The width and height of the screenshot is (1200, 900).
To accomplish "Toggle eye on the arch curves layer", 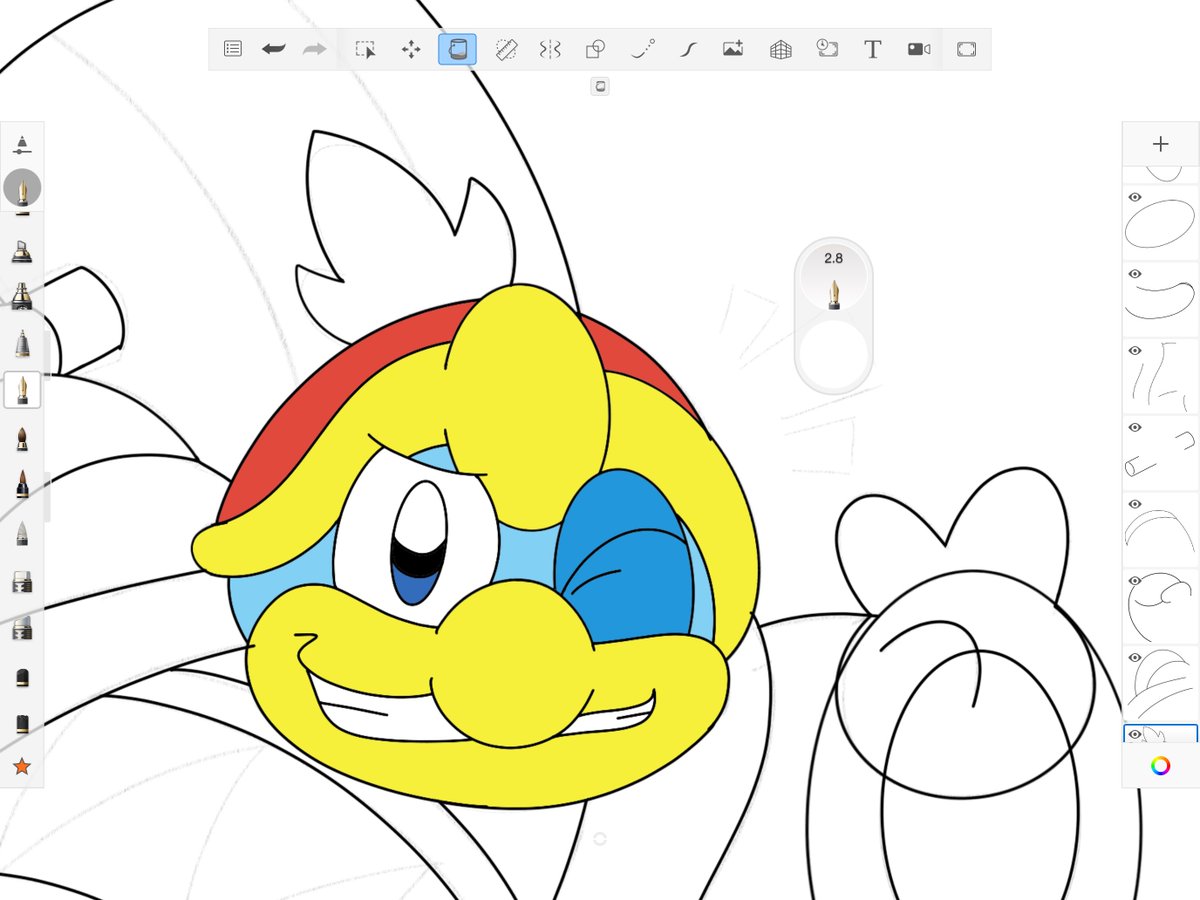I will (x=1135, y=504).
